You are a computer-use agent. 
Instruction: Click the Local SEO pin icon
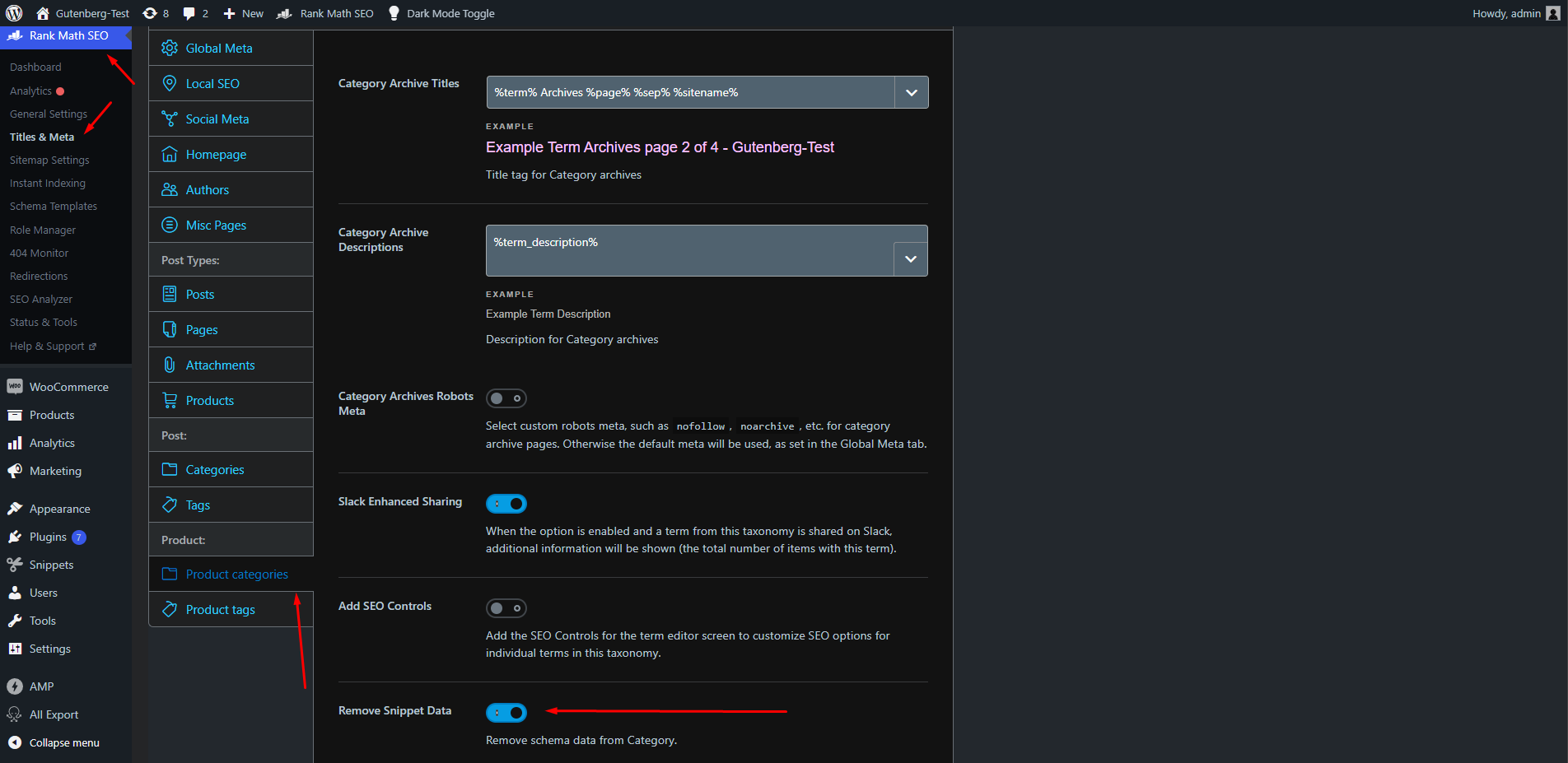click(x=170, y=83)
